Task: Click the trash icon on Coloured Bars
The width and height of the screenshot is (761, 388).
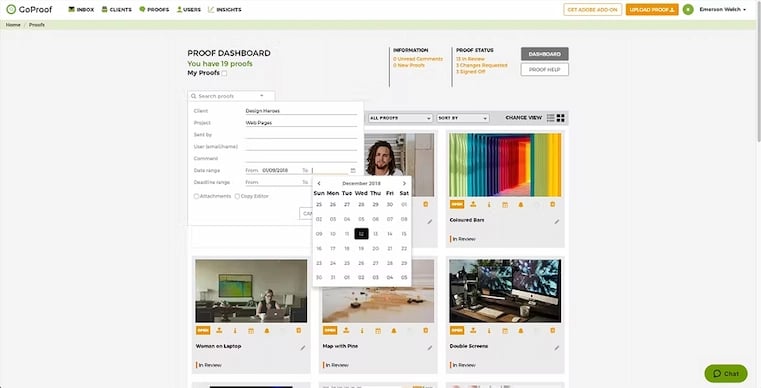Action: click(x=552, y=204)
